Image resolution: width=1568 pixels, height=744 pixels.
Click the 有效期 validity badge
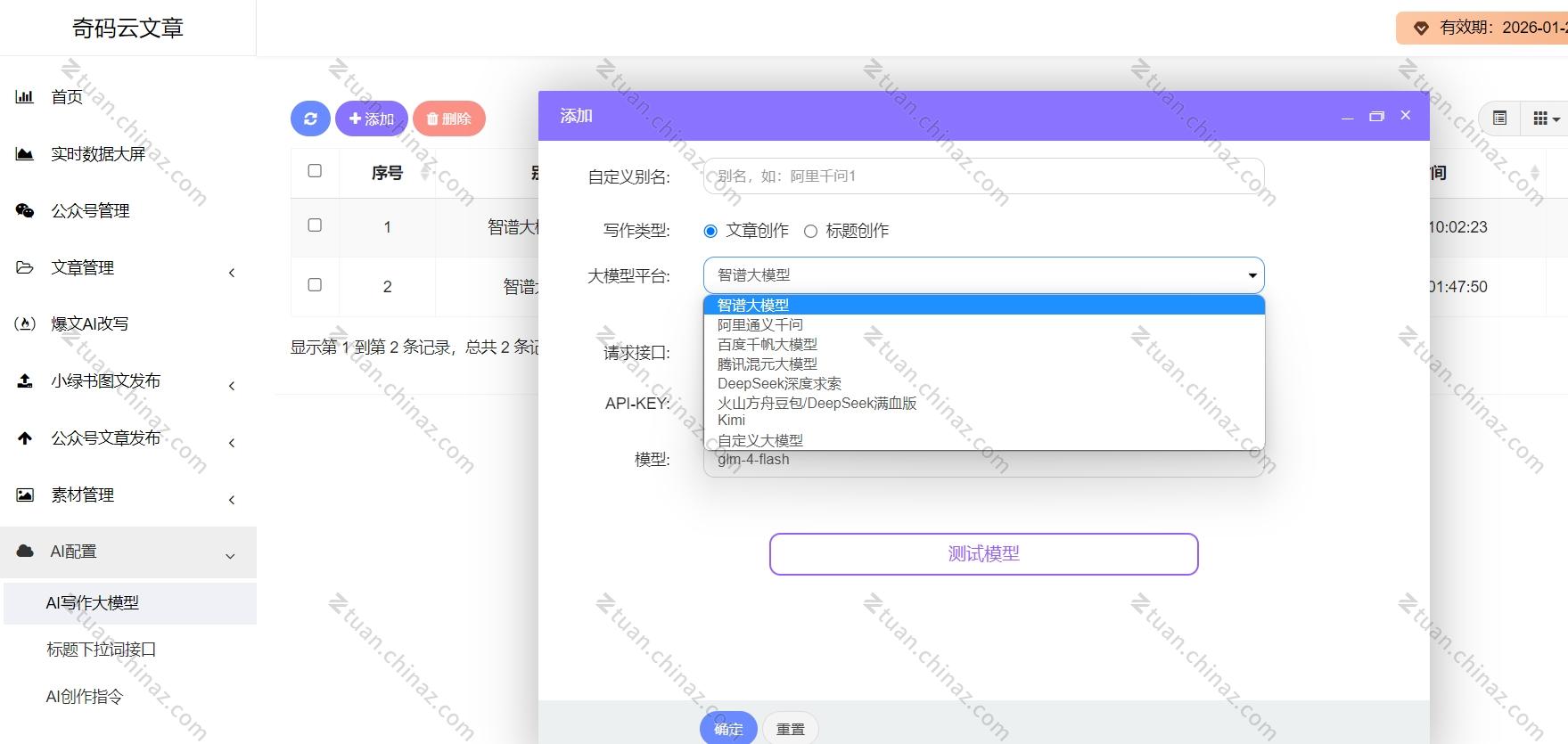pos(1482,28)
